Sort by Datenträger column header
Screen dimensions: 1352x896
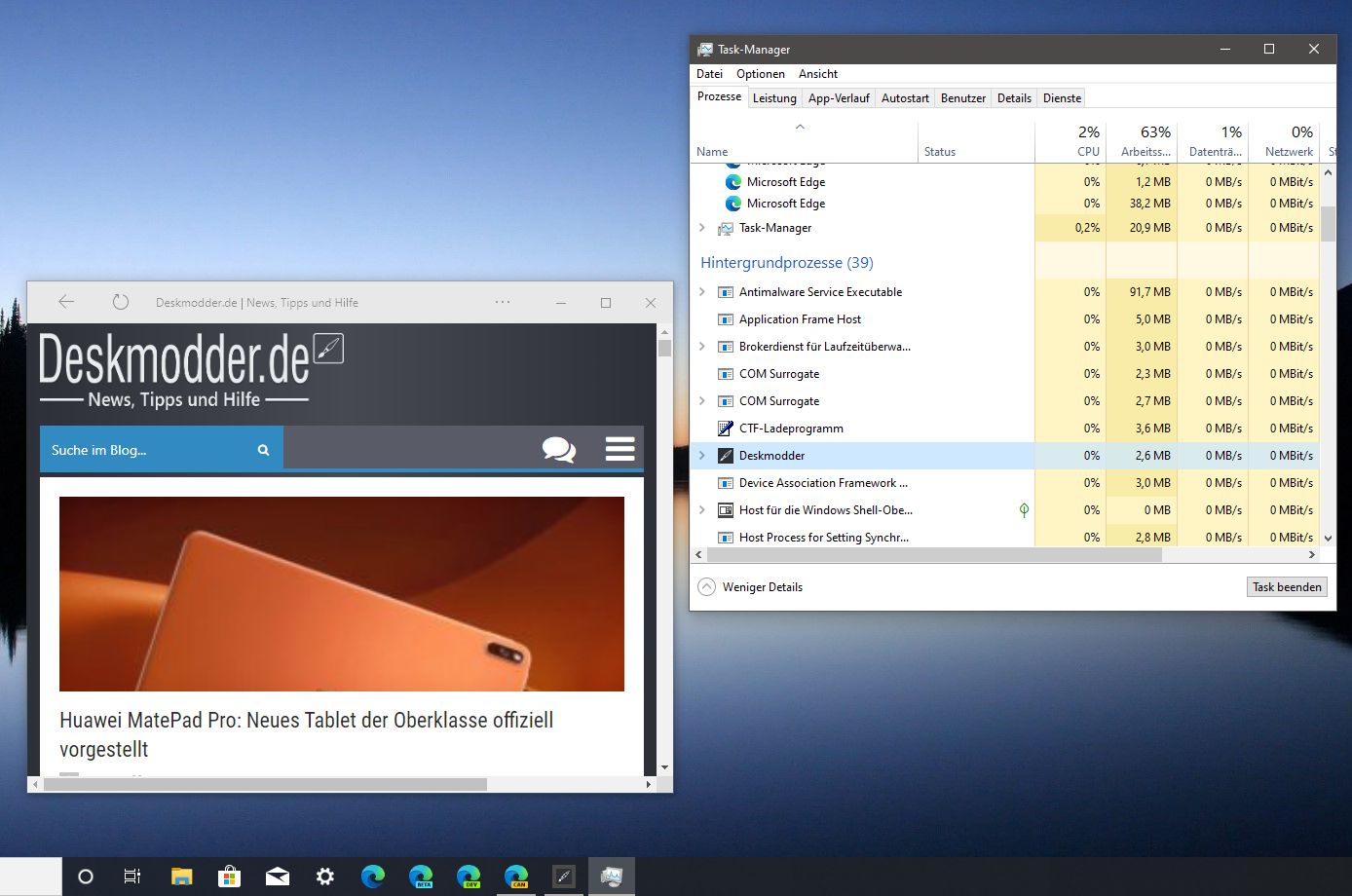1213,140
